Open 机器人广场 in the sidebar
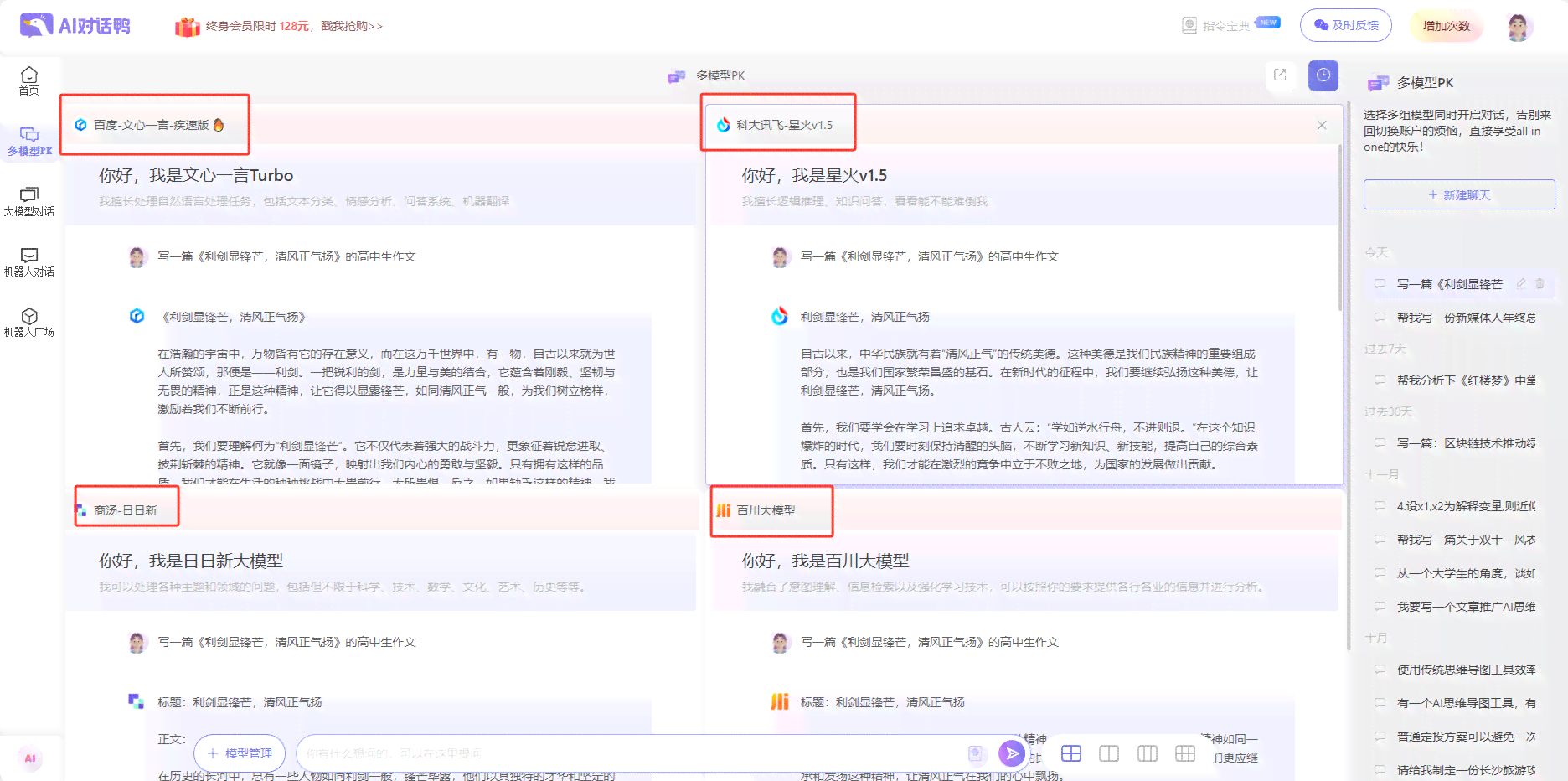Viewport: 1568px width, 781px height. tap(29, 323)
